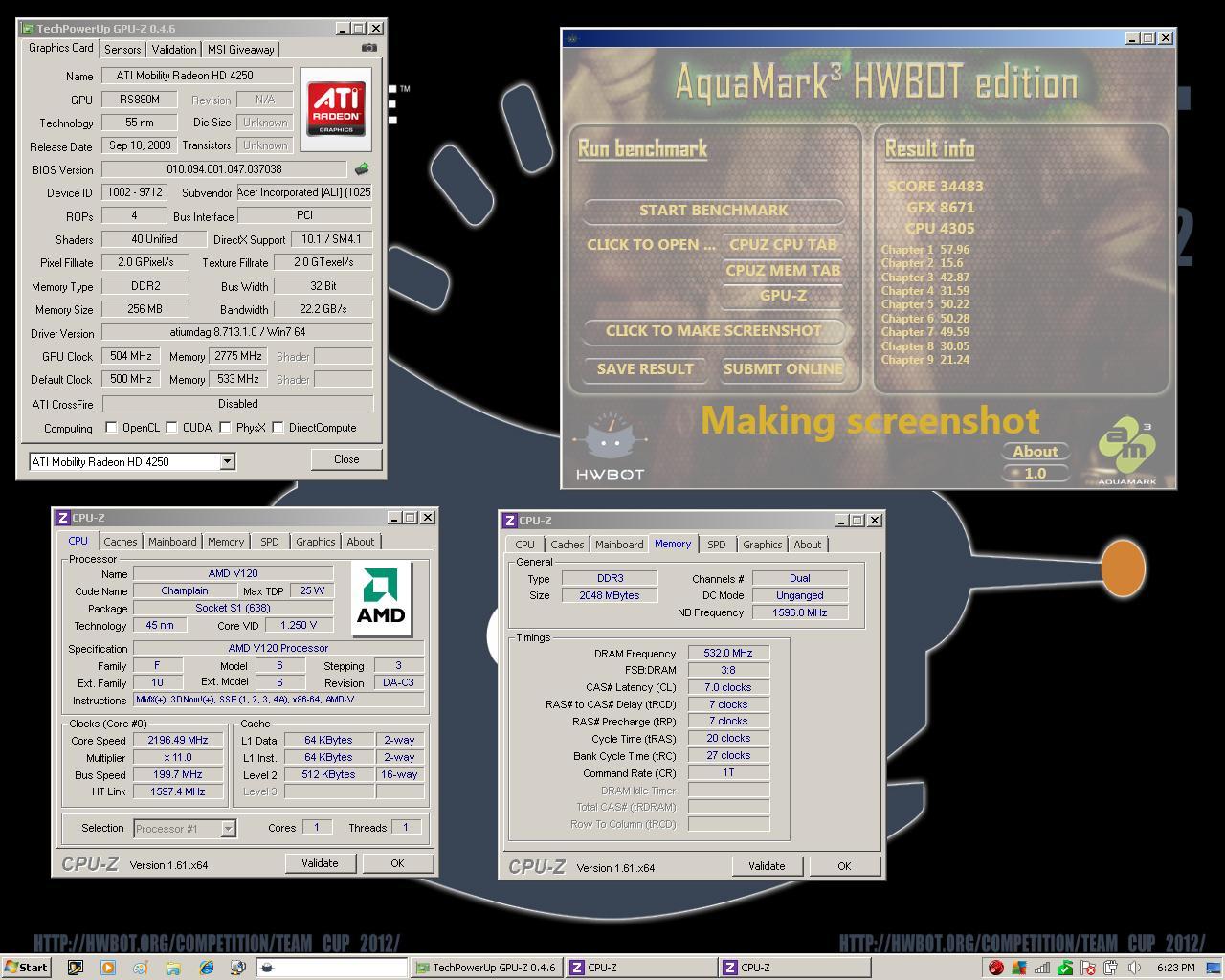Click START BENCHMARK in AquaMark
Screen dimensions: 1225x980
coord(714,211)
